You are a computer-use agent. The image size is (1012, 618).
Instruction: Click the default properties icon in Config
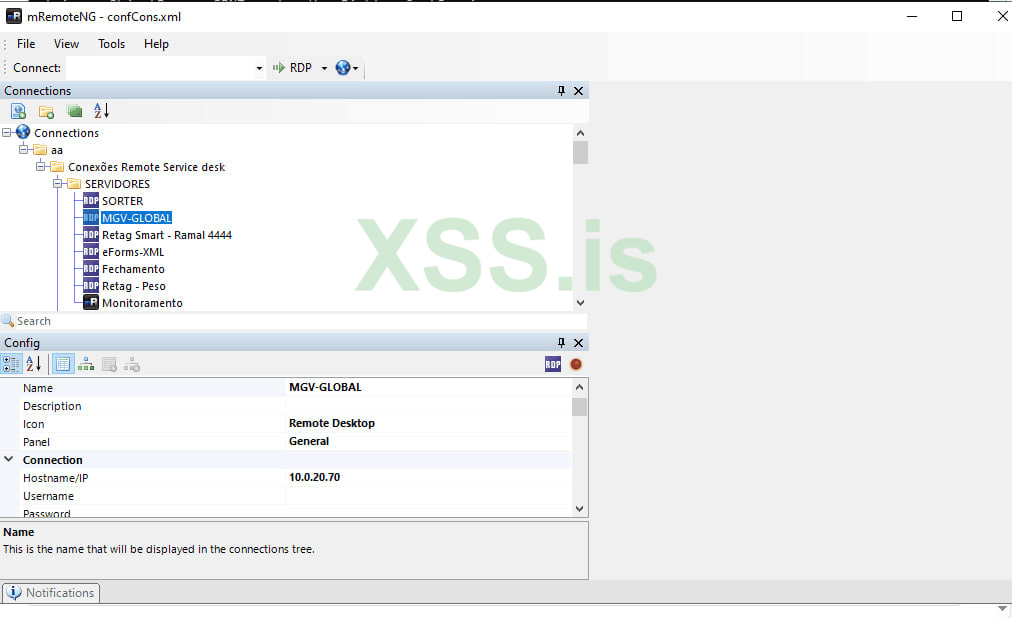click(x=109, y=364)
